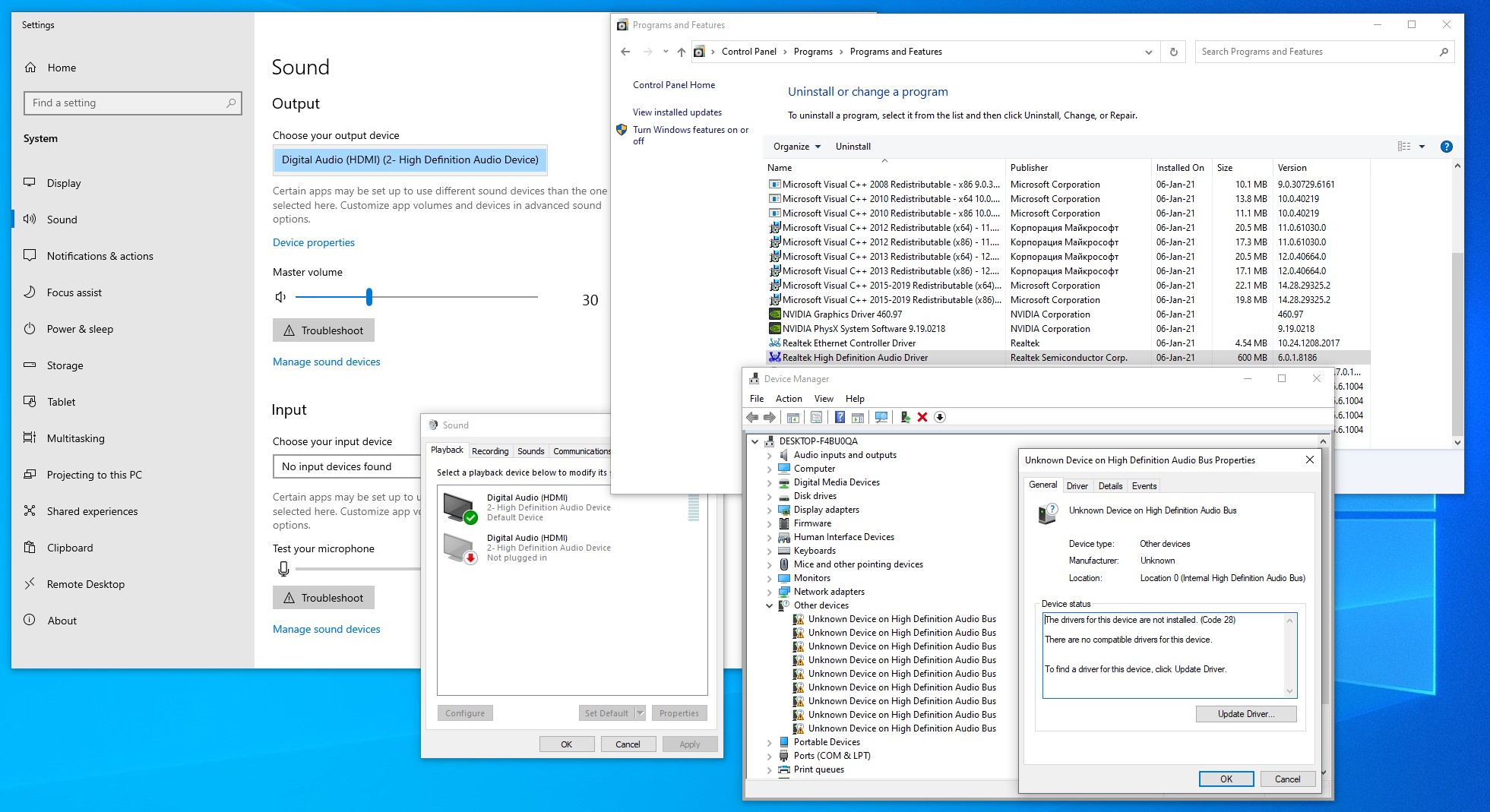Screen dimensions: 1490x812
Task: Refresh the Programs and Features address bar
Action: coord(1173,52)
